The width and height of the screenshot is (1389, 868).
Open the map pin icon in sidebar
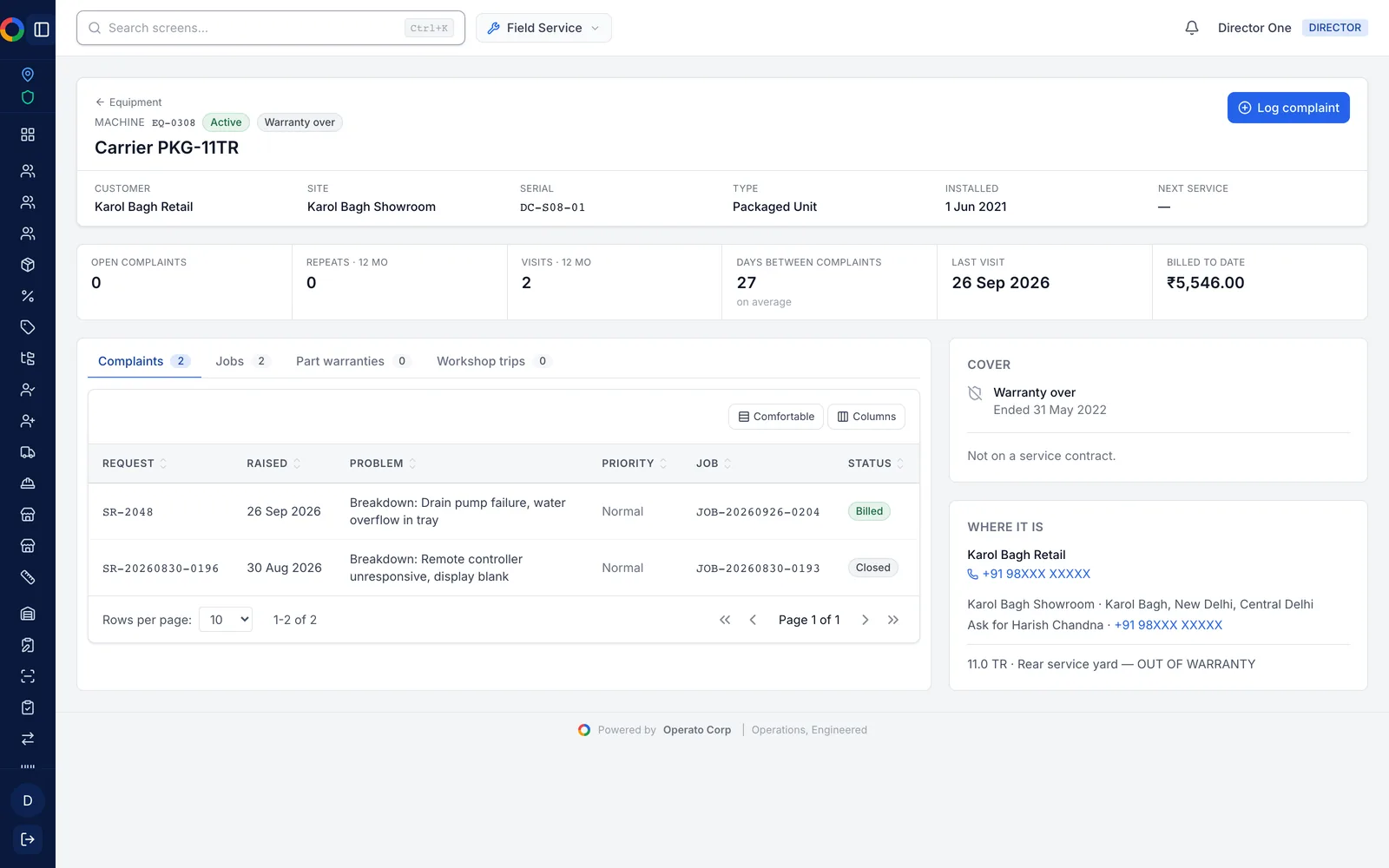click(x=28, y=75)
